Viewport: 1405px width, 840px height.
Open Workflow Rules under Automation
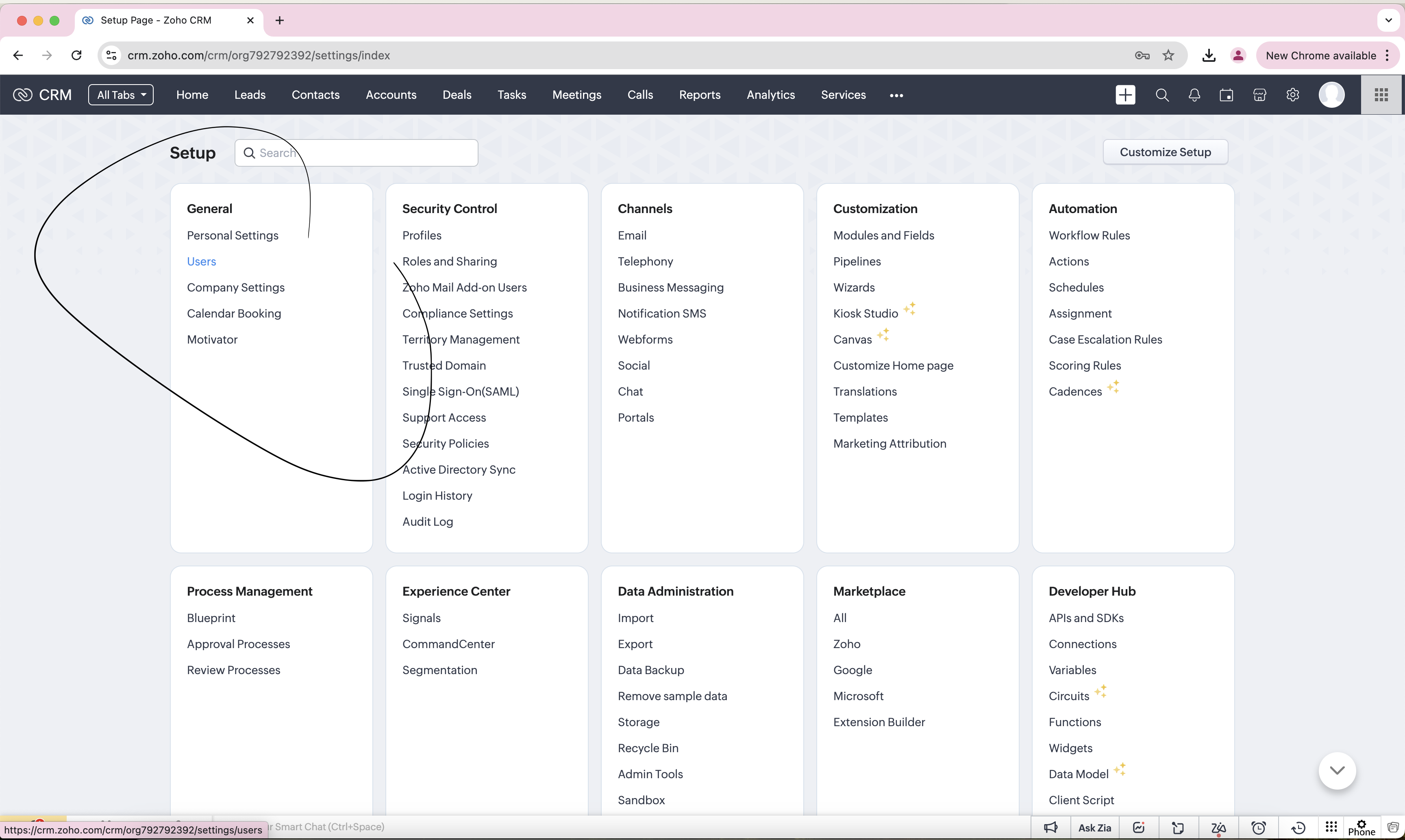coord(1089,235)
